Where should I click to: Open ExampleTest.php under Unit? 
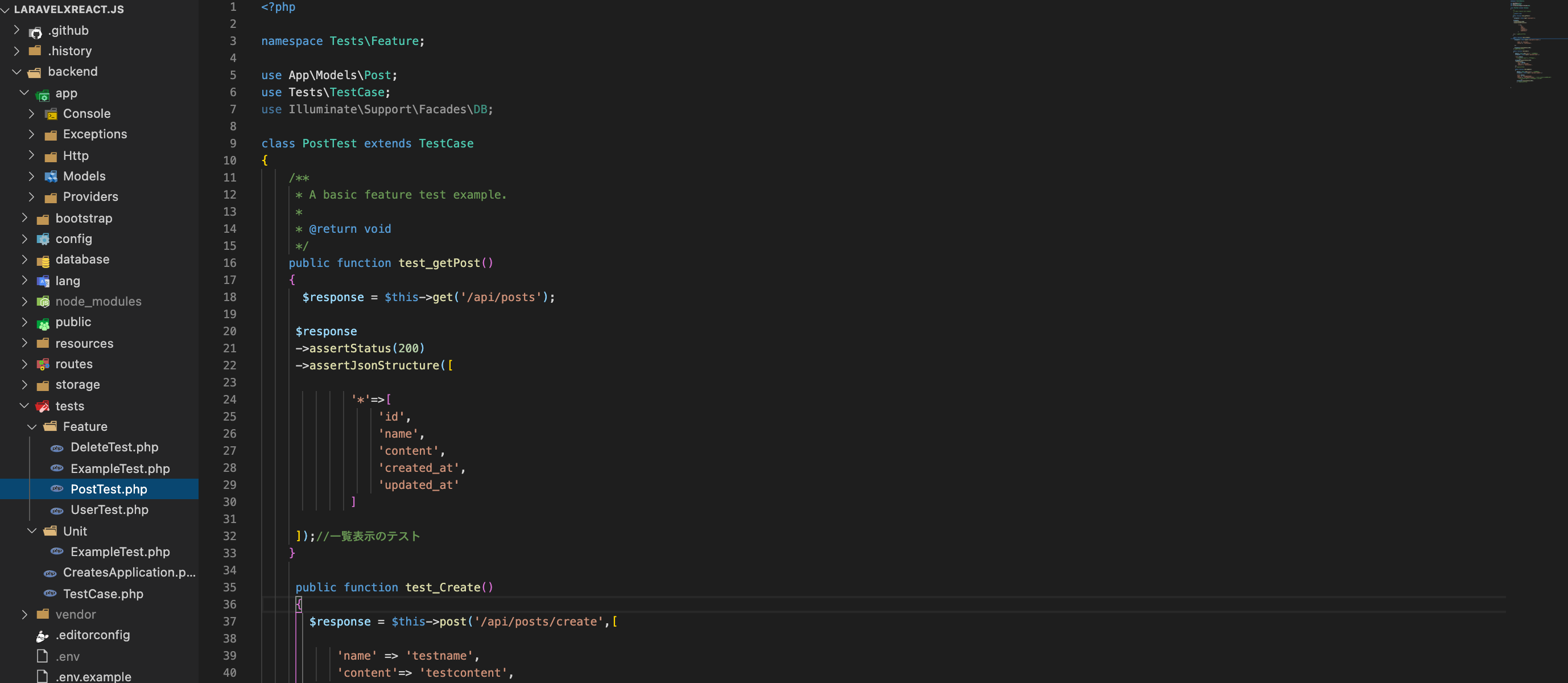tap(120, 552)
